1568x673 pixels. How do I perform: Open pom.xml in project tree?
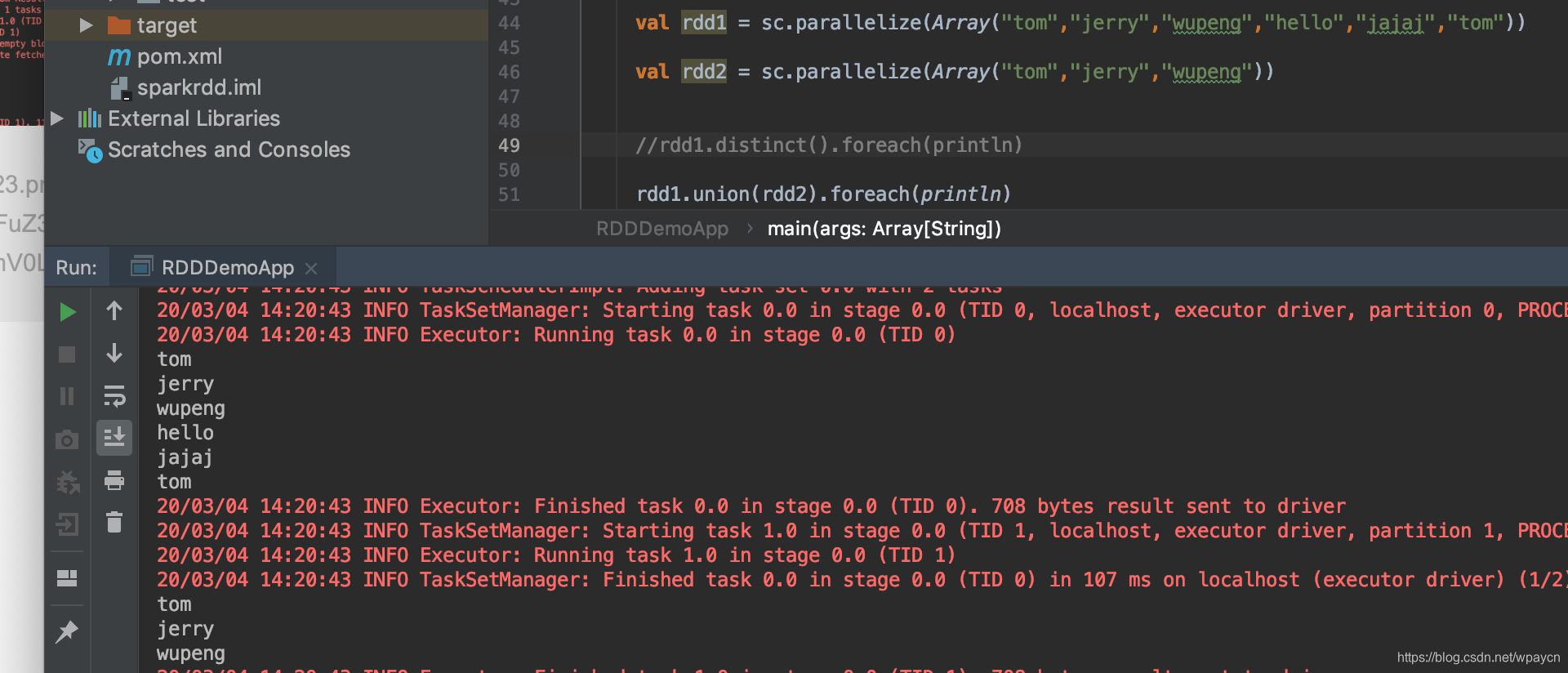180,56
